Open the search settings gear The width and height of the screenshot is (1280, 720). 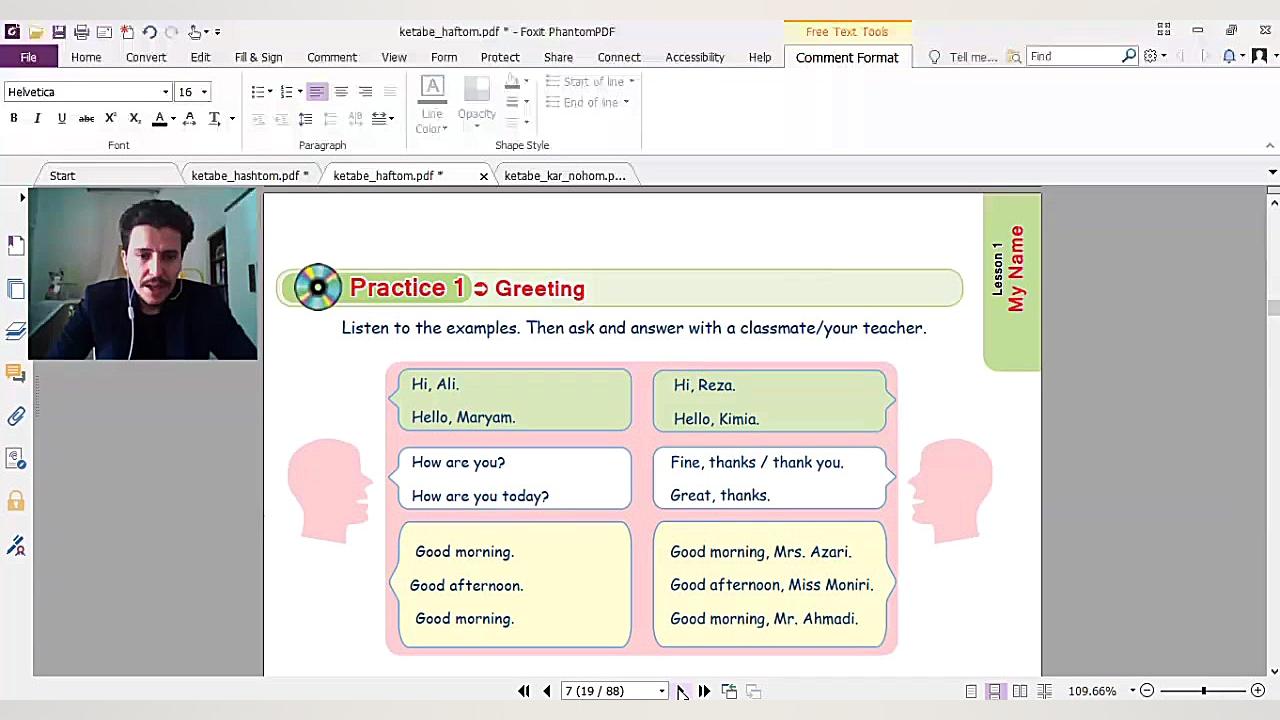pos(1150,56)
